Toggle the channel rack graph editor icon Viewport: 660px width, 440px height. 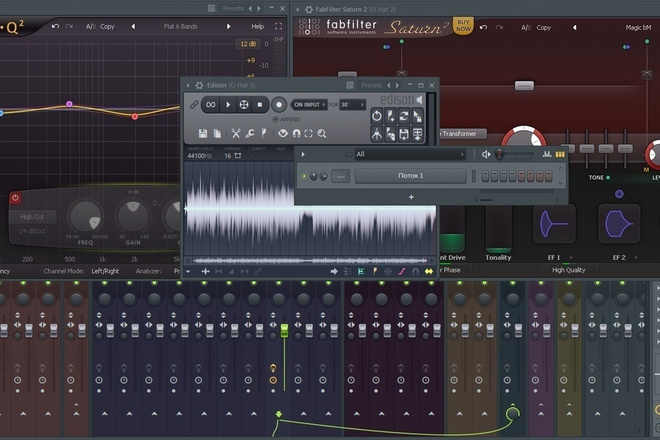click(x=547, y=154)
